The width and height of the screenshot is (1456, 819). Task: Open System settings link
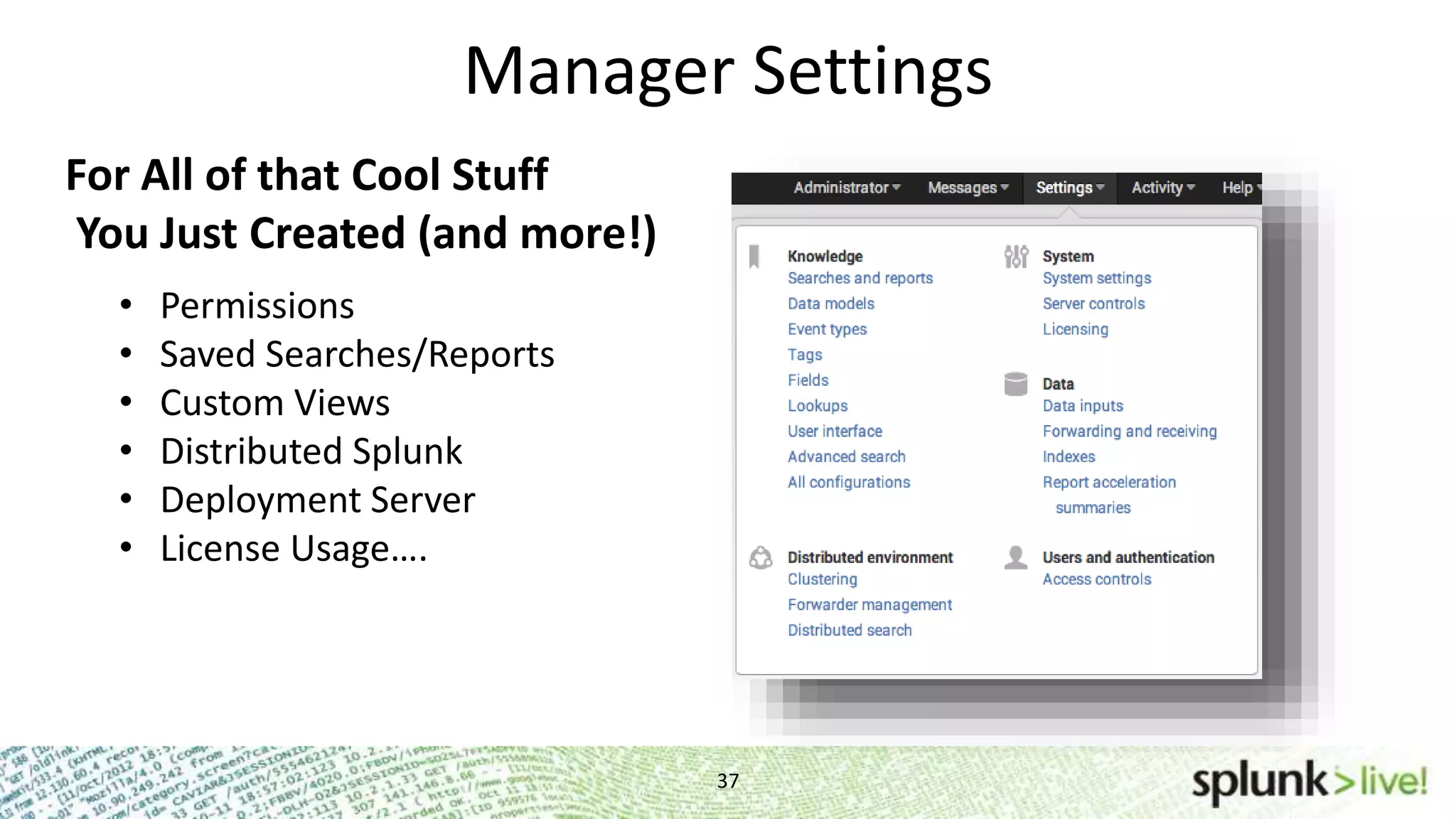1097,279
